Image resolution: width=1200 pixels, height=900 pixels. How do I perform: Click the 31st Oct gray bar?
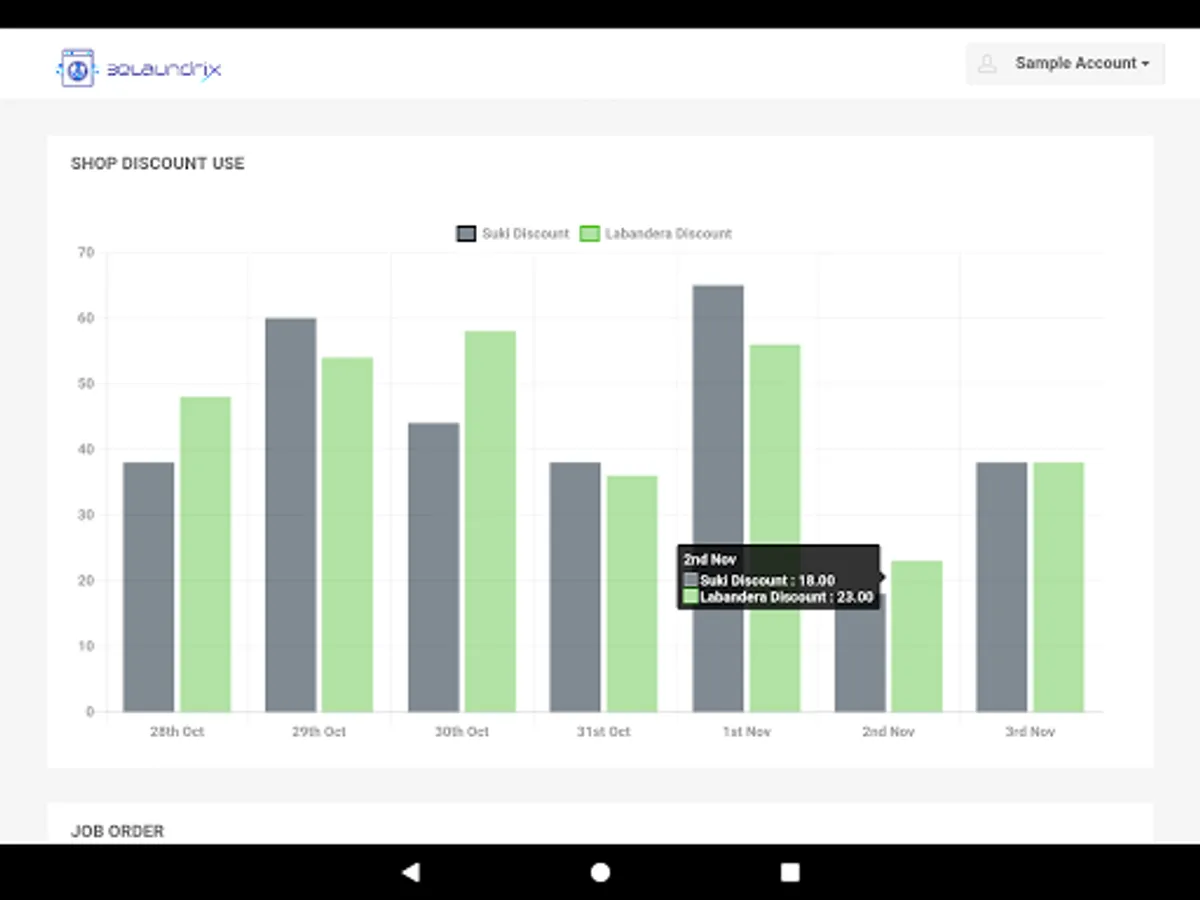pyautogui.click(x=575, y=587)
